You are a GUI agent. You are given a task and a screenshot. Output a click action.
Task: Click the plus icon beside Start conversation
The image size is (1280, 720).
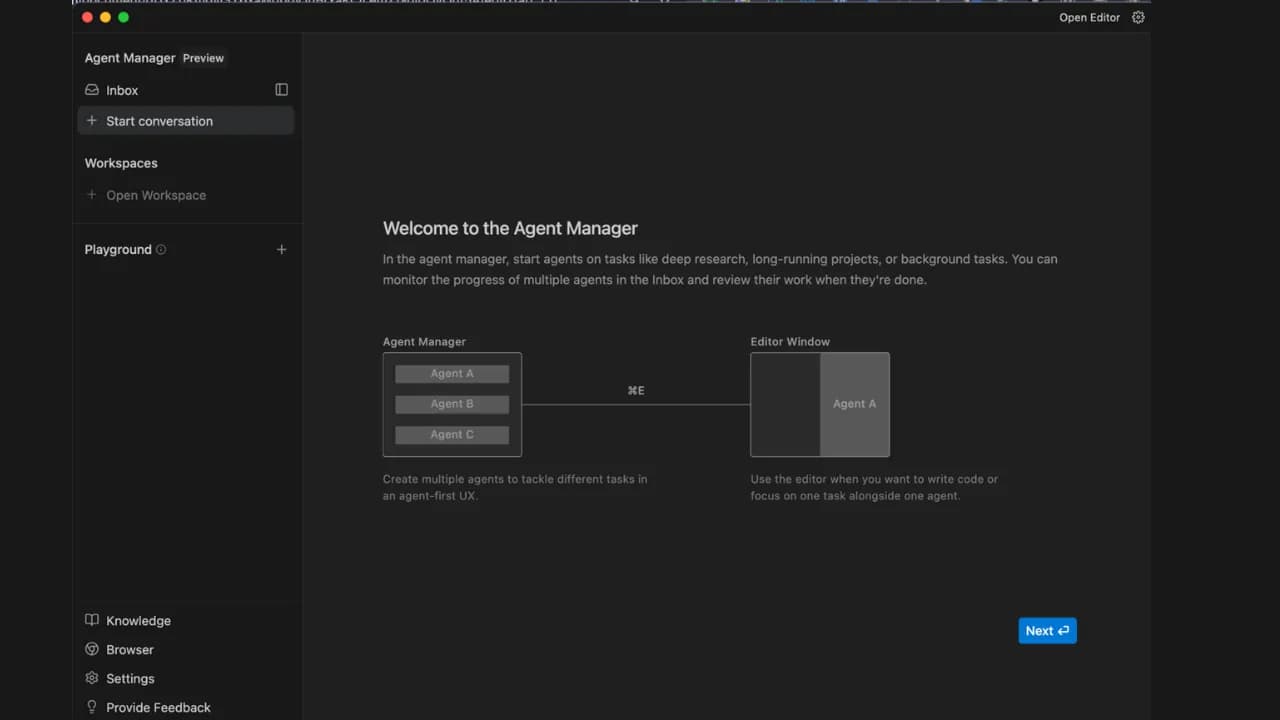tap(91, 121)
